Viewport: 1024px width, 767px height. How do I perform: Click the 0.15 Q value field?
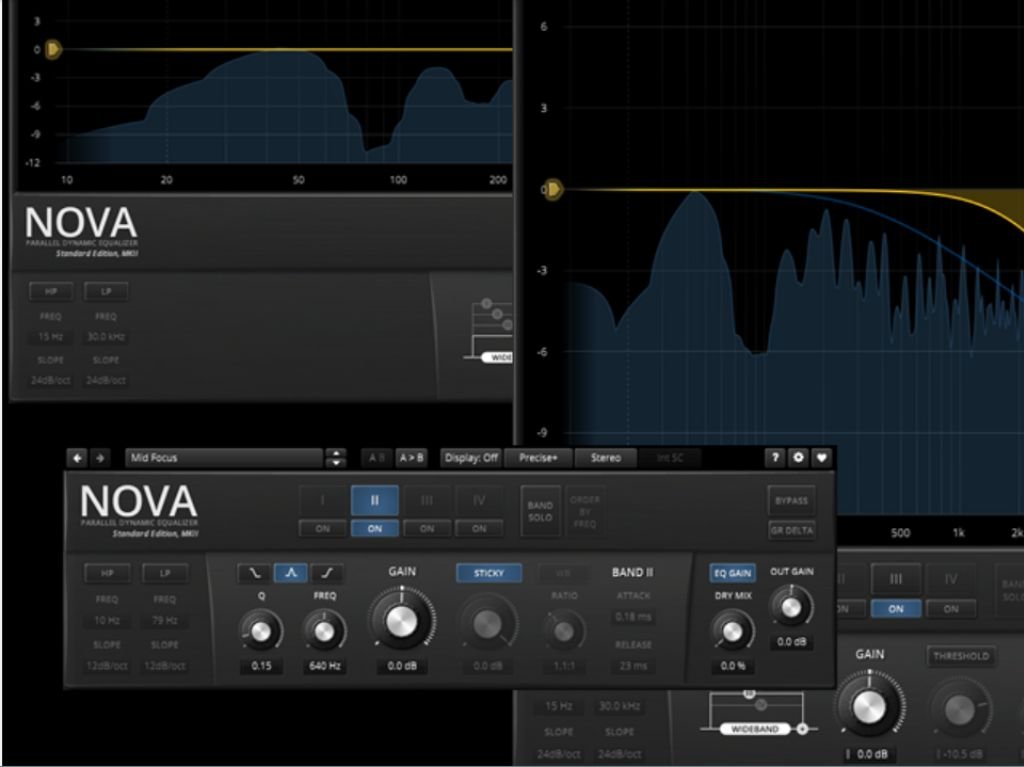pos(261,666)
